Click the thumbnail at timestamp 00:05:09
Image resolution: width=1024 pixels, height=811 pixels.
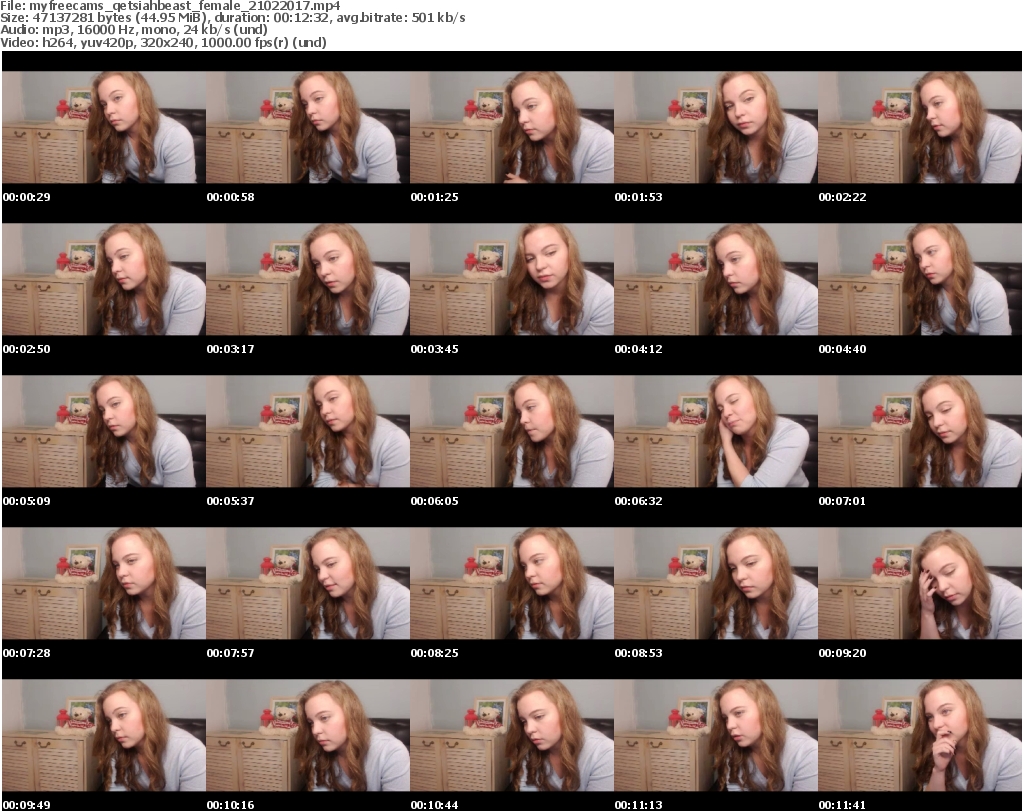[104, 432]
